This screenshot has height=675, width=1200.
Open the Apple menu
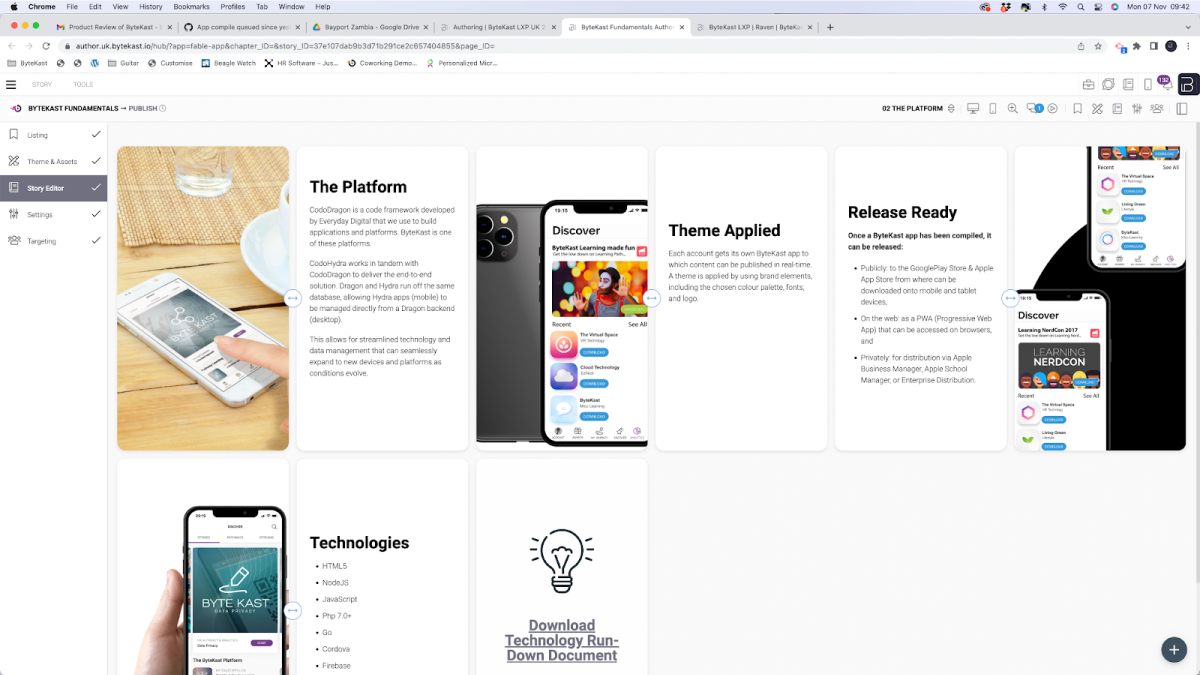click(14, 6)
